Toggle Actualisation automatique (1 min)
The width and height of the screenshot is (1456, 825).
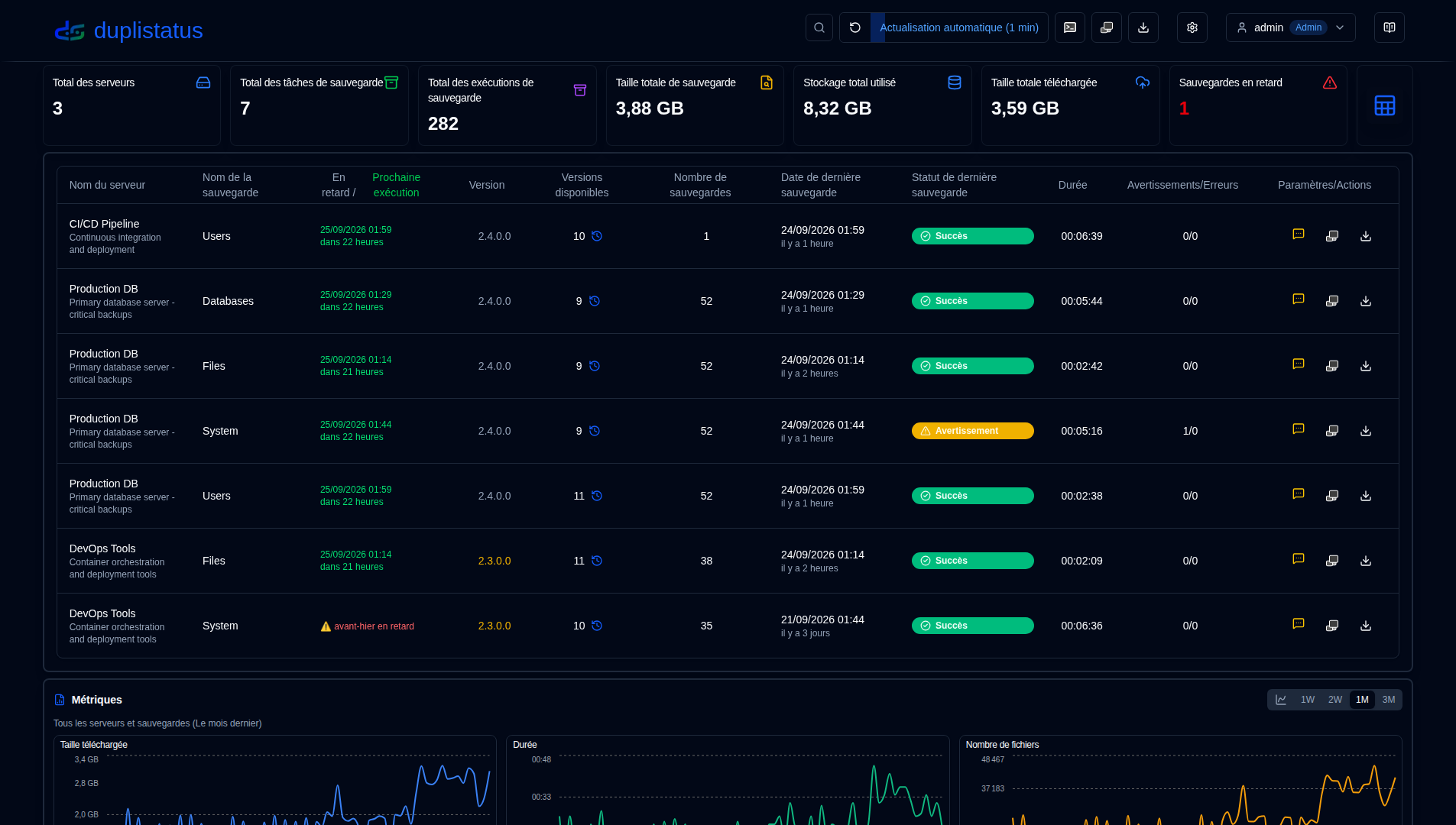click(958, 27)
